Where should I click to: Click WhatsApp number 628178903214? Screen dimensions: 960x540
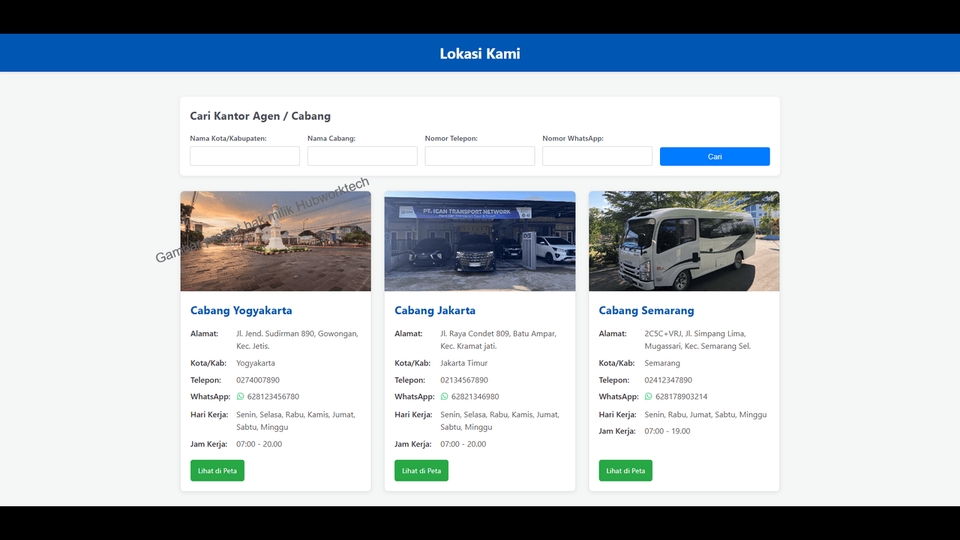[681, 397]
